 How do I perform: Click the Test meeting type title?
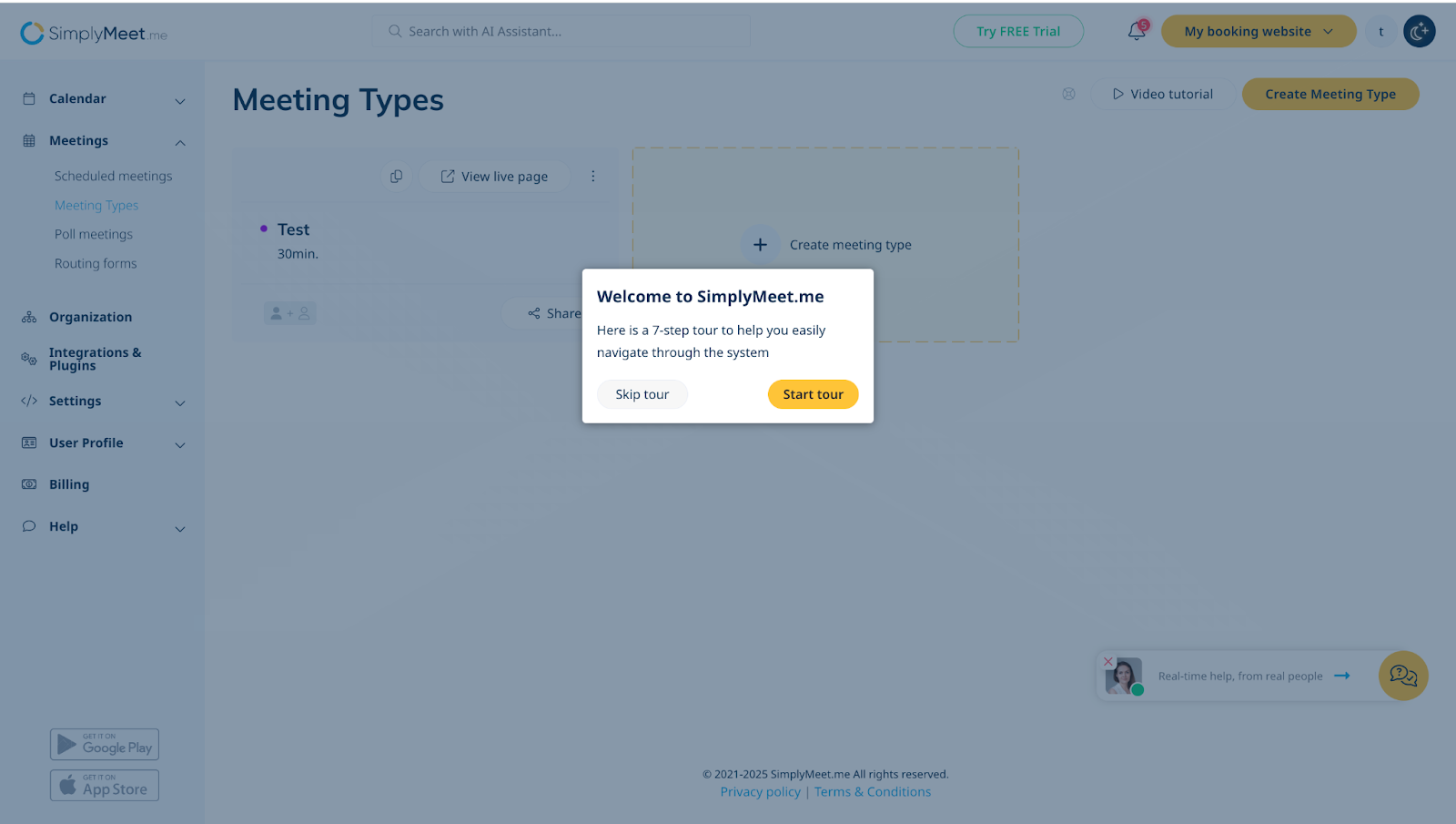click(x=293, y=229)
